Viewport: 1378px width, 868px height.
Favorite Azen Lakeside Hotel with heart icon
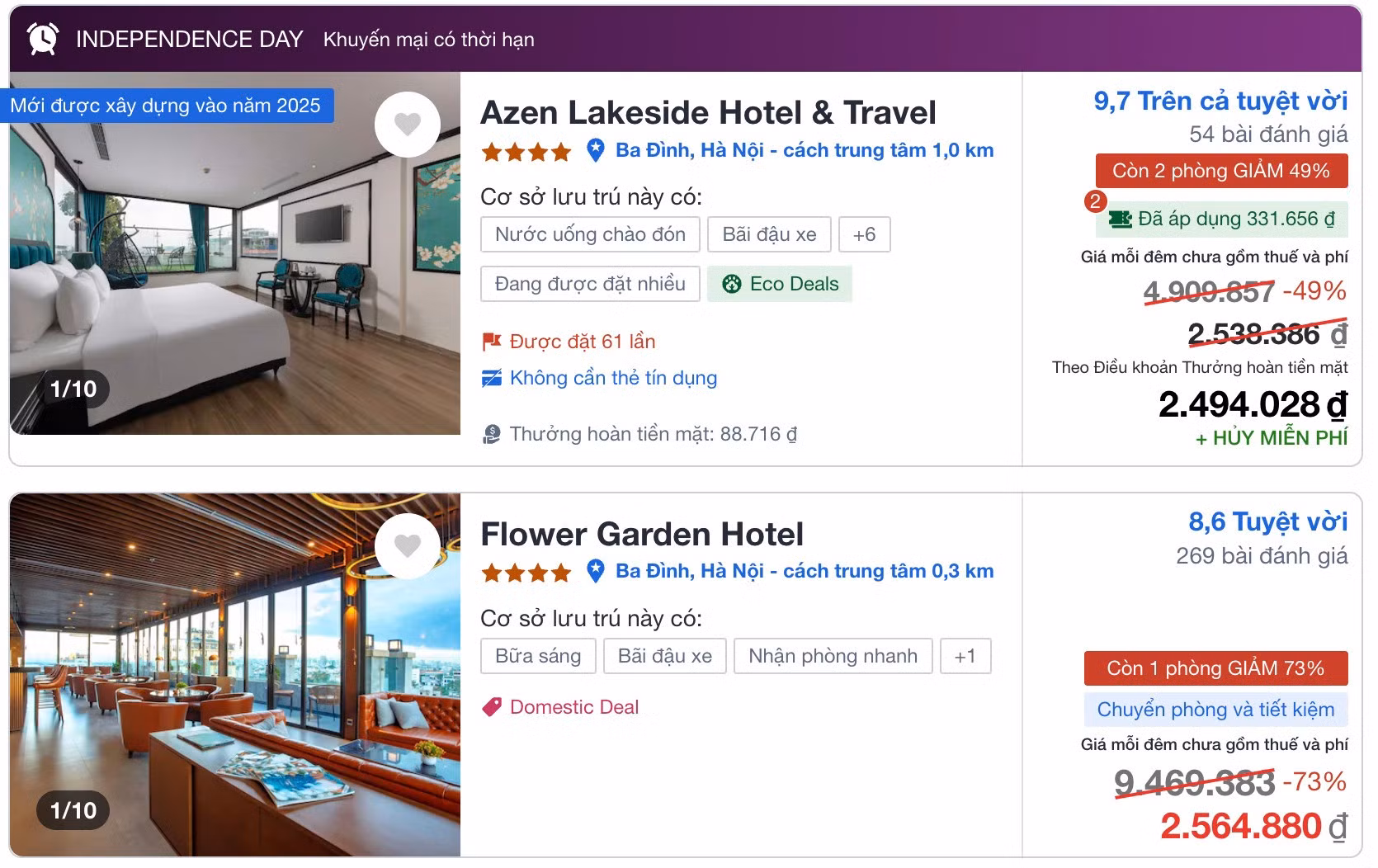click(x=408, y=125)
